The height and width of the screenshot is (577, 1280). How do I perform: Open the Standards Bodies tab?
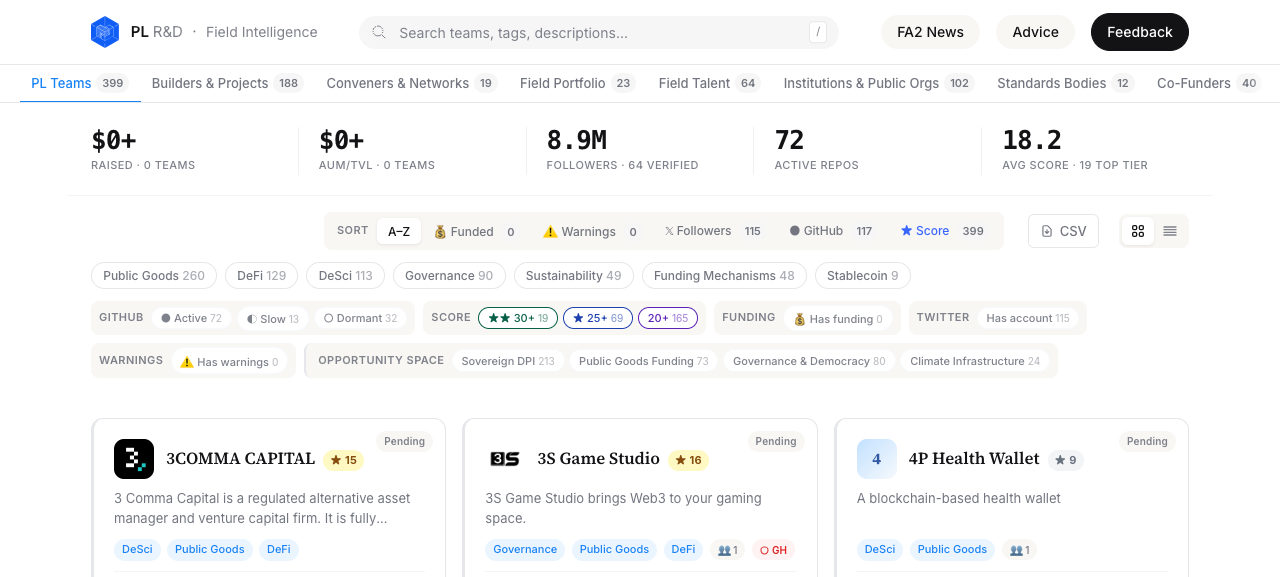(x=1065, y=83)
